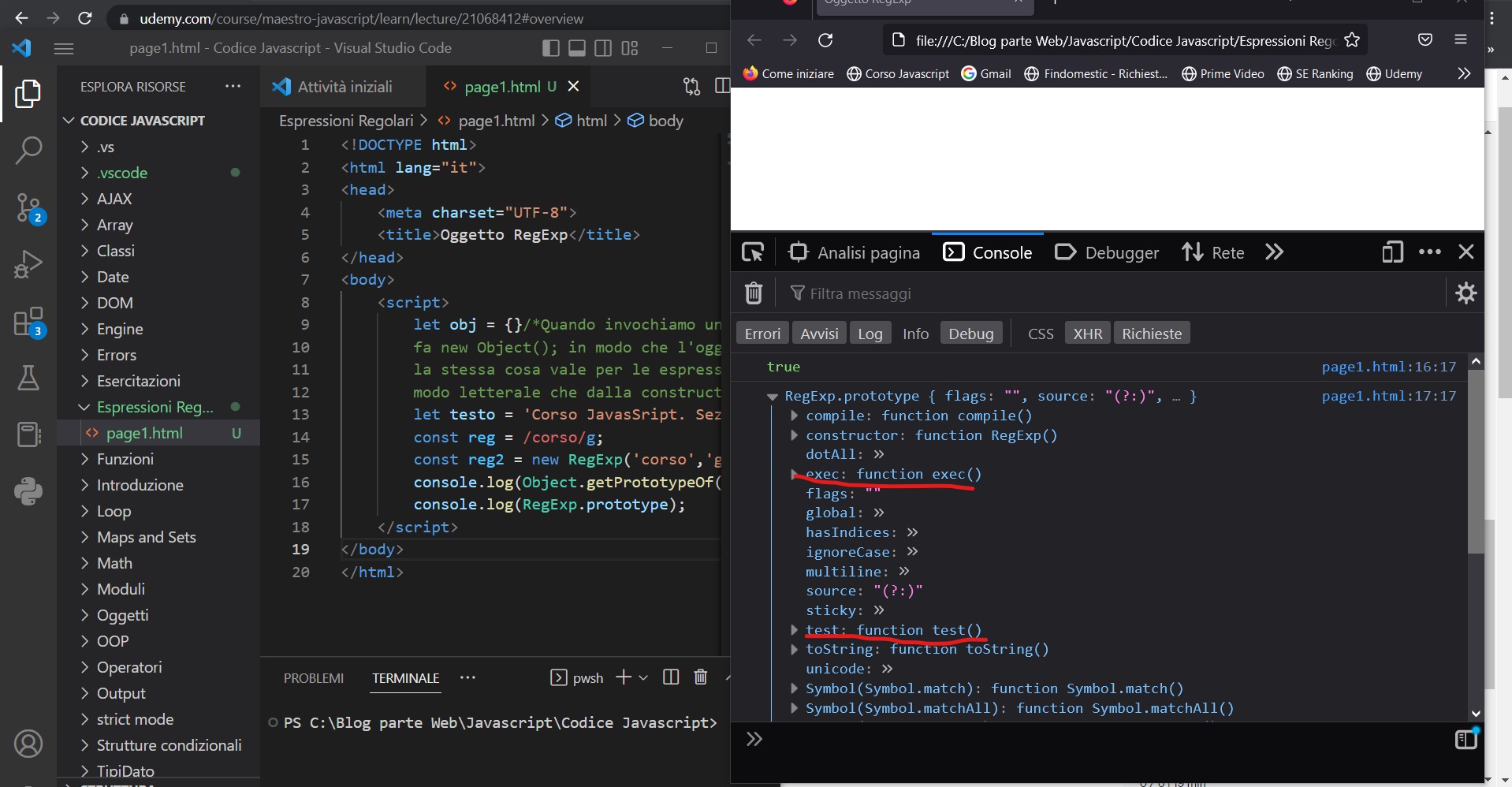Clear console output trash icon
1512x787 pixels.
754,293
